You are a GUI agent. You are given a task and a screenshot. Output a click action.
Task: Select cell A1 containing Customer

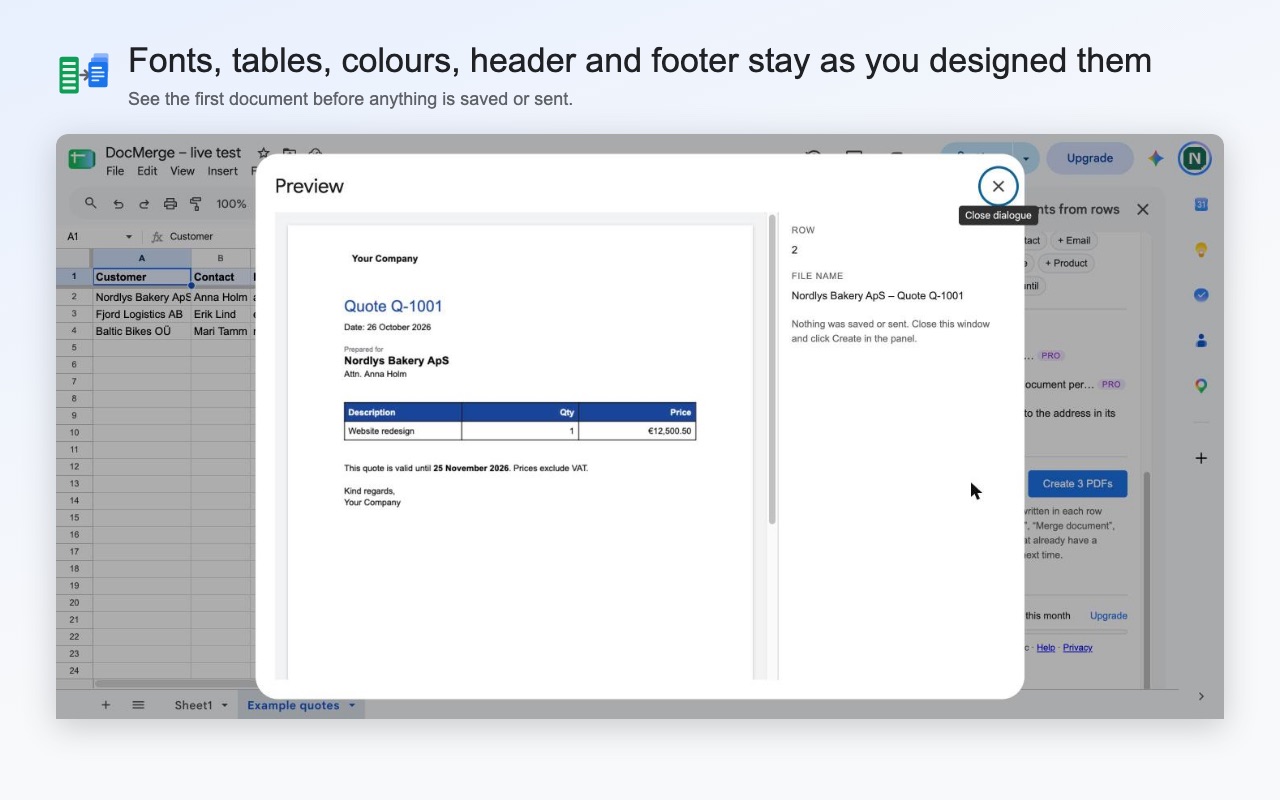click(142, 277)
